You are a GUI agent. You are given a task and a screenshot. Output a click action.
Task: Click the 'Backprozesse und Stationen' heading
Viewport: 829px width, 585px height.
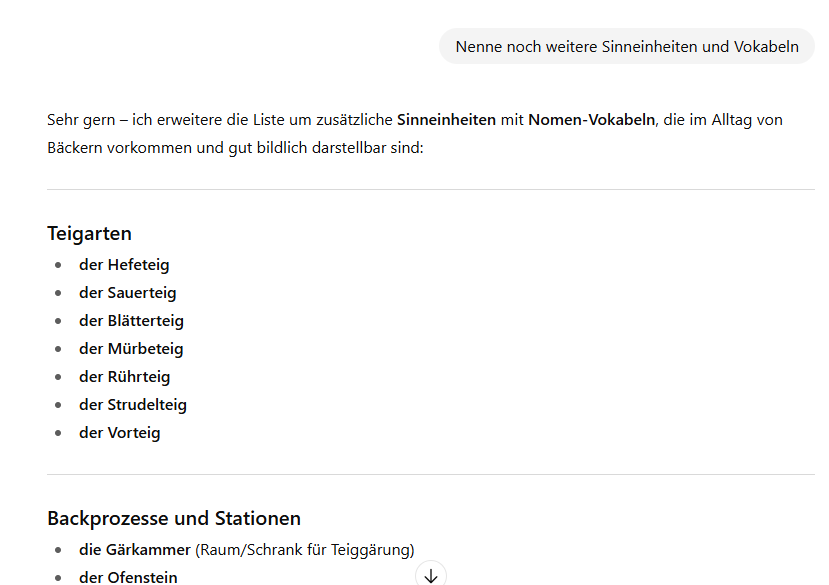click(x=174, y=518)
